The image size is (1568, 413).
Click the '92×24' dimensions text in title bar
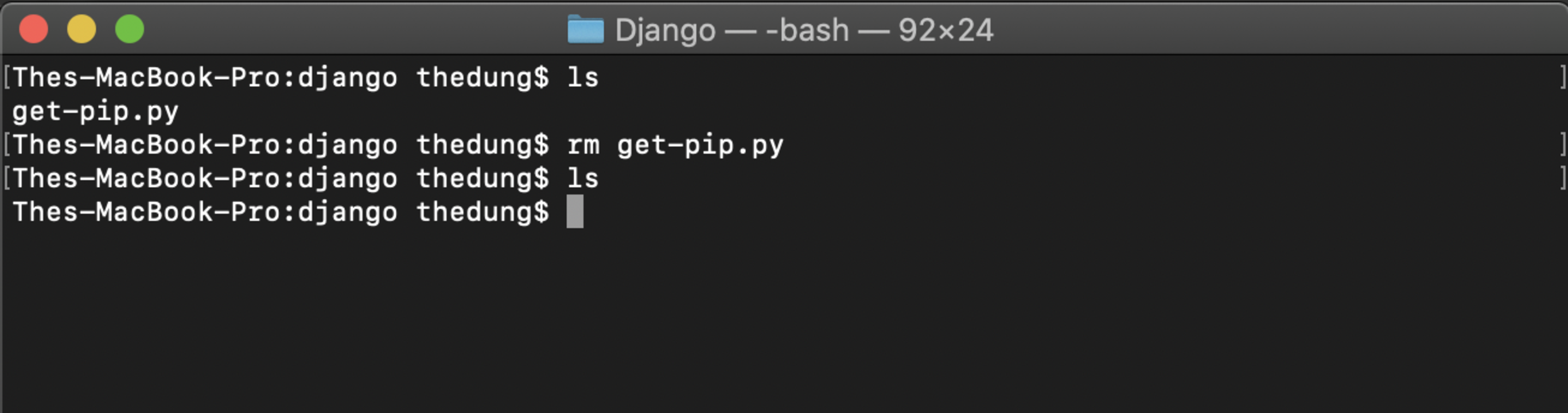pyautogui.click(x=946, y=30)
